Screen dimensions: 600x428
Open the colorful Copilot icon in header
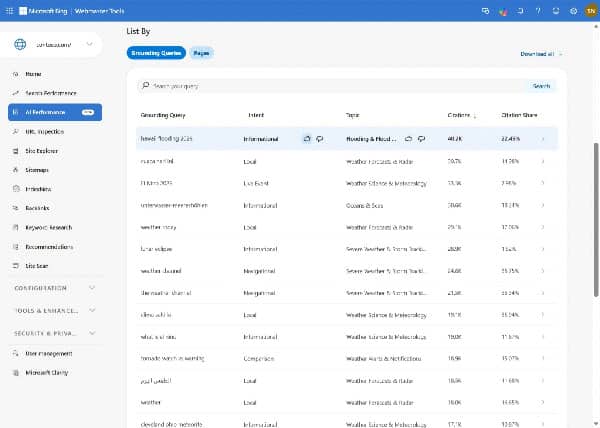[503, 11]
